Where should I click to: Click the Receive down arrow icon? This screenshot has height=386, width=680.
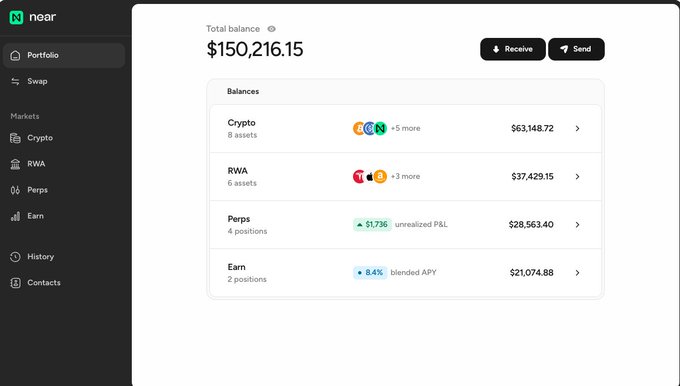pos(496,49)
